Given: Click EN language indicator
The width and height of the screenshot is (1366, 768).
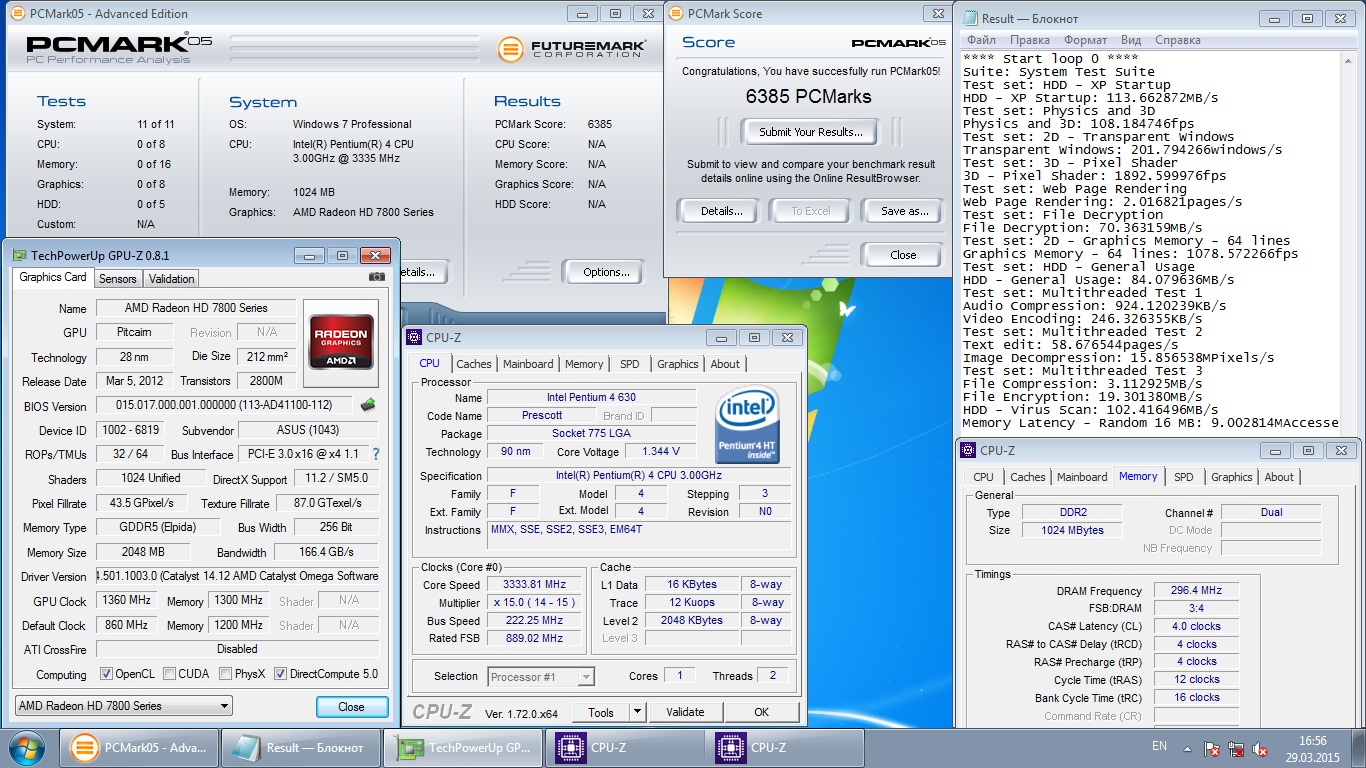Looking at the screenshot, I should (x=1159, y=746).
